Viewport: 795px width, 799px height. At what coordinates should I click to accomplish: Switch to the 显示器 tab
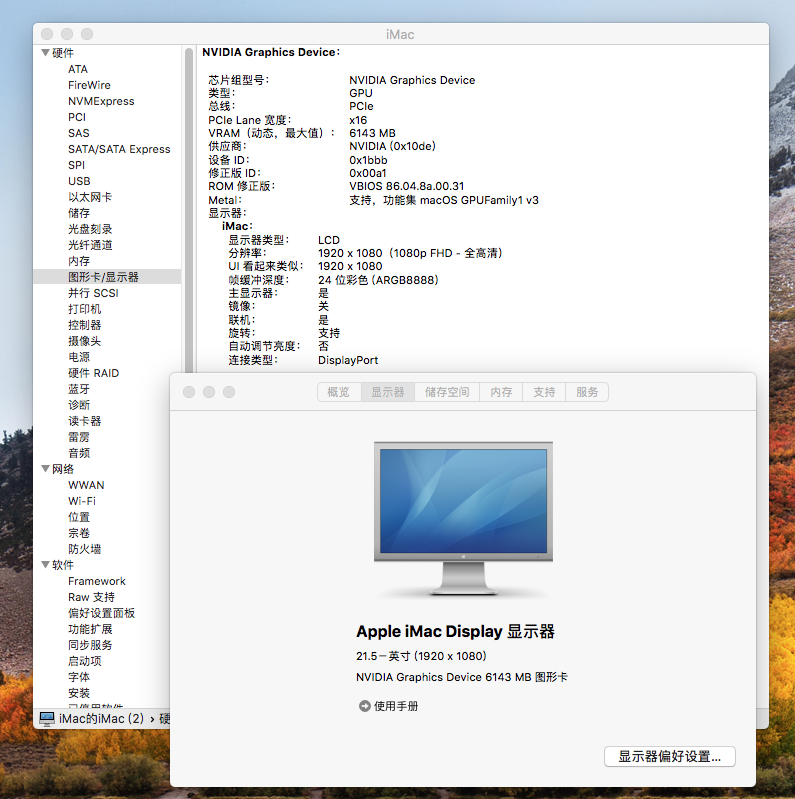388,392
